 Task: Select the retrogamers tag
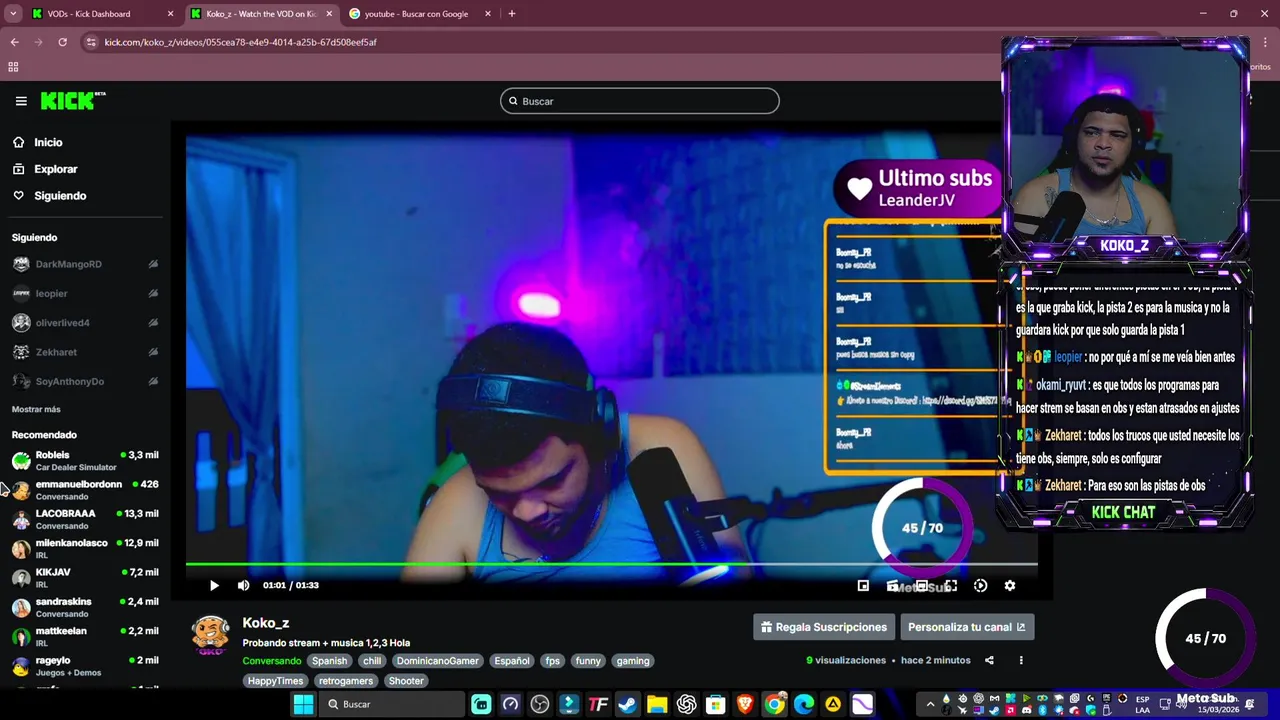point(345,681)
